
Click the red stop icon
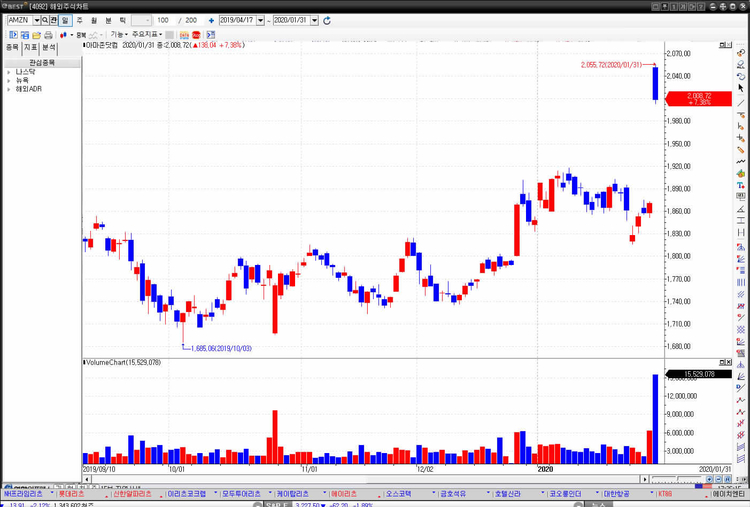tap(196, 35)
